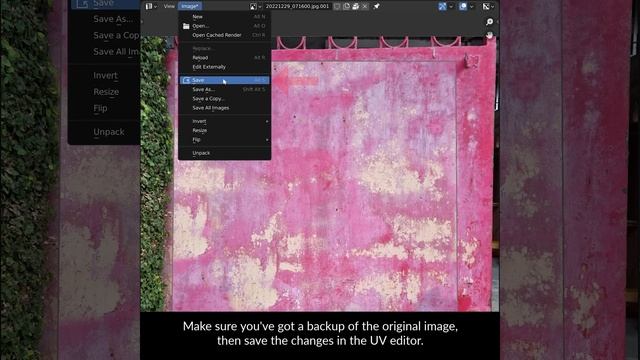Toggle the pin image icon

click(376, 6)
